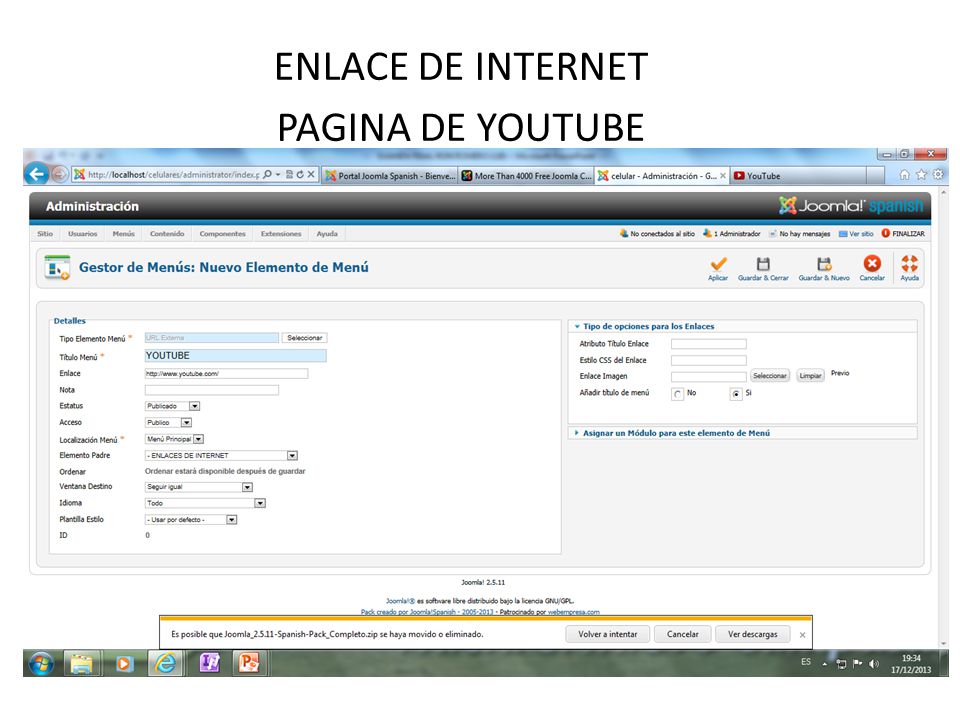
Task: Open the Contenido menu
Action: tap(167, 234)
